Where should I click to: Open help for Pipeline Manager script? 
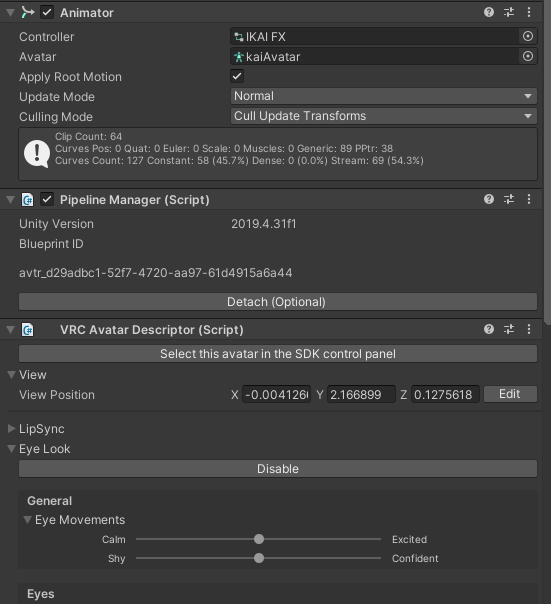point(489,199)
